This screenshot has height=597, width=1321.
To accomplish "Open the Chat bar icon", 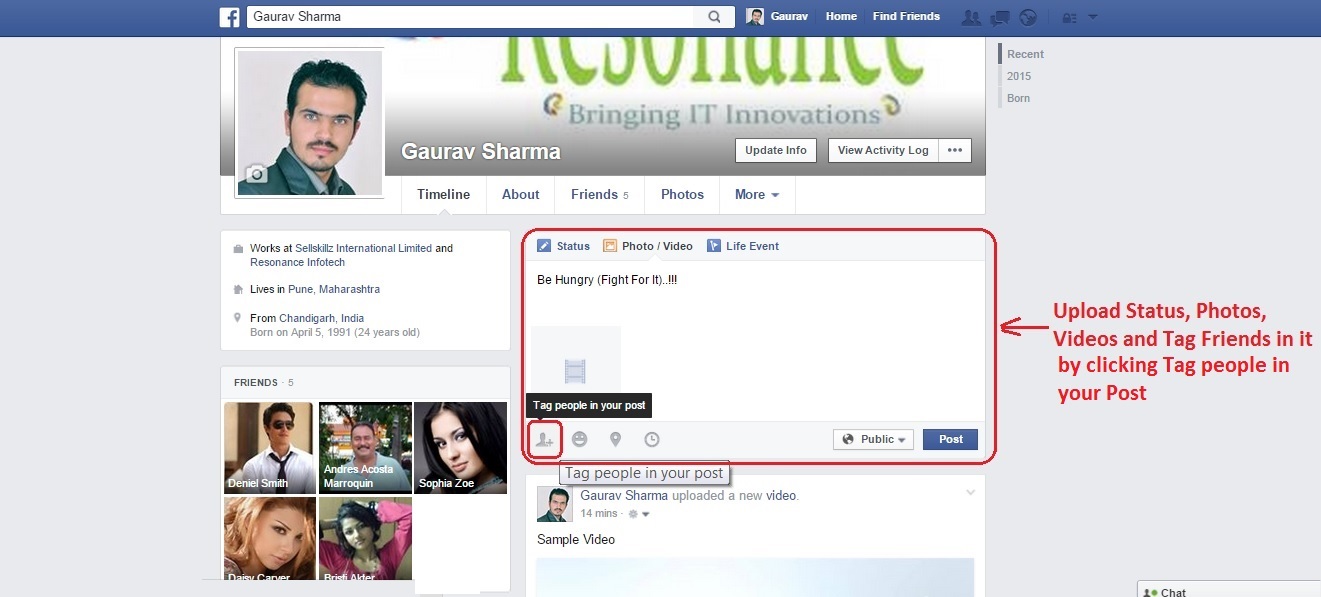I will click(1150, 592).
